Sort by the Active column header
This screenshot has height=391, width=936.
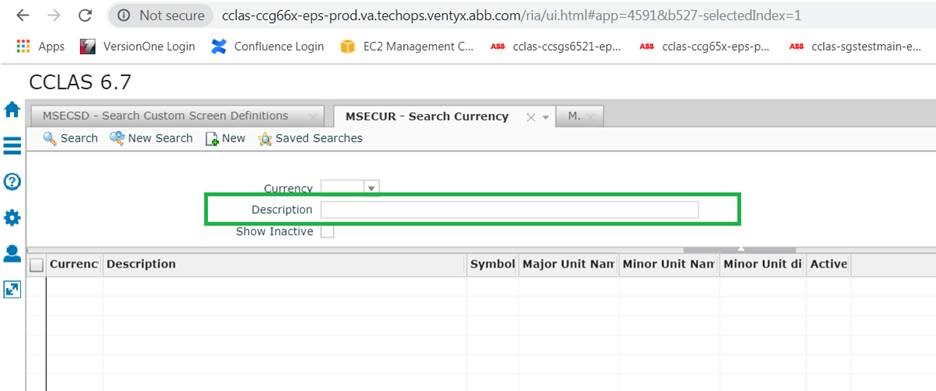point(828,264)
